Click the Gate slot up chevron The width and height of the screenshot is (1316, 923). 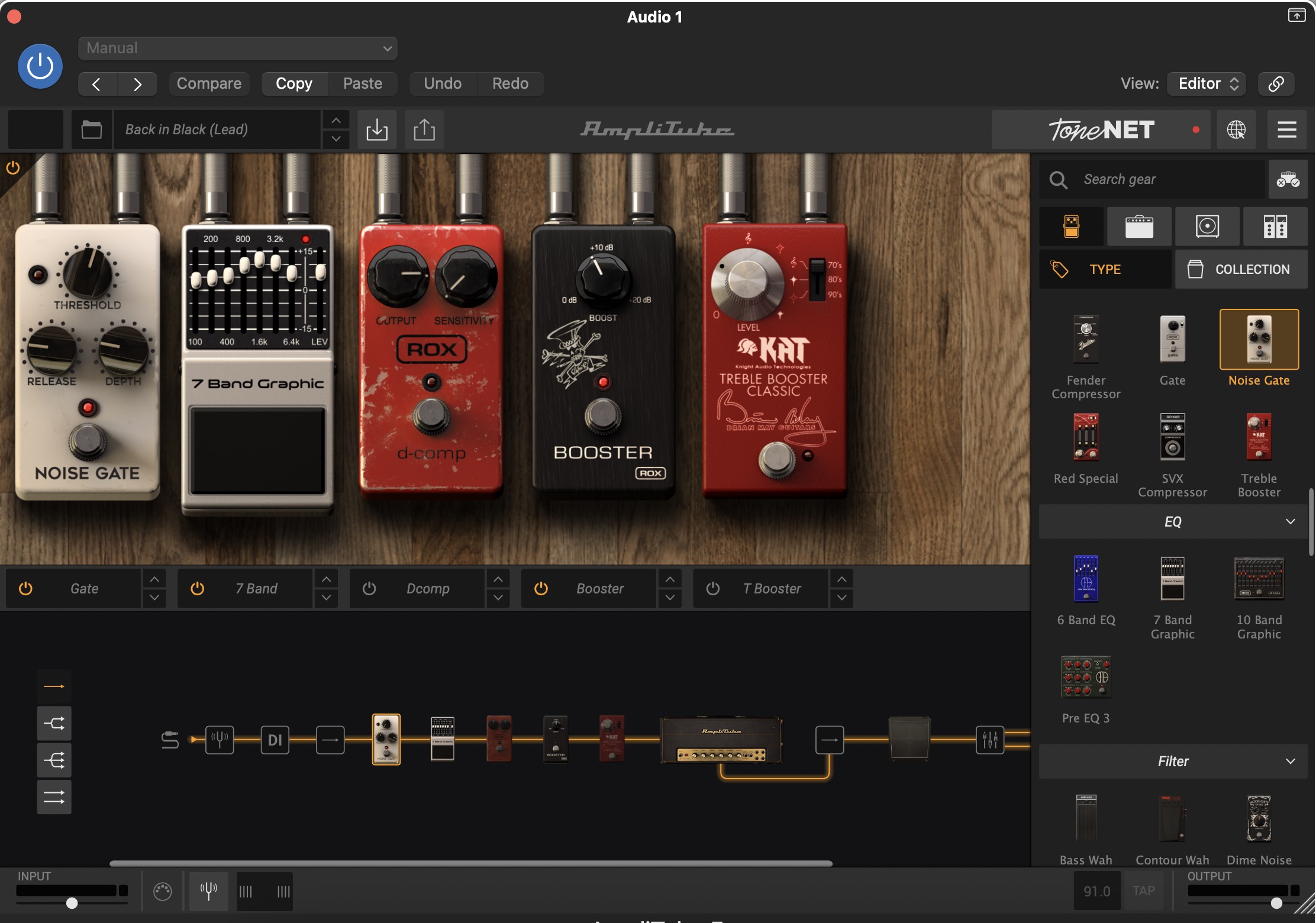(x=154, y=579)
